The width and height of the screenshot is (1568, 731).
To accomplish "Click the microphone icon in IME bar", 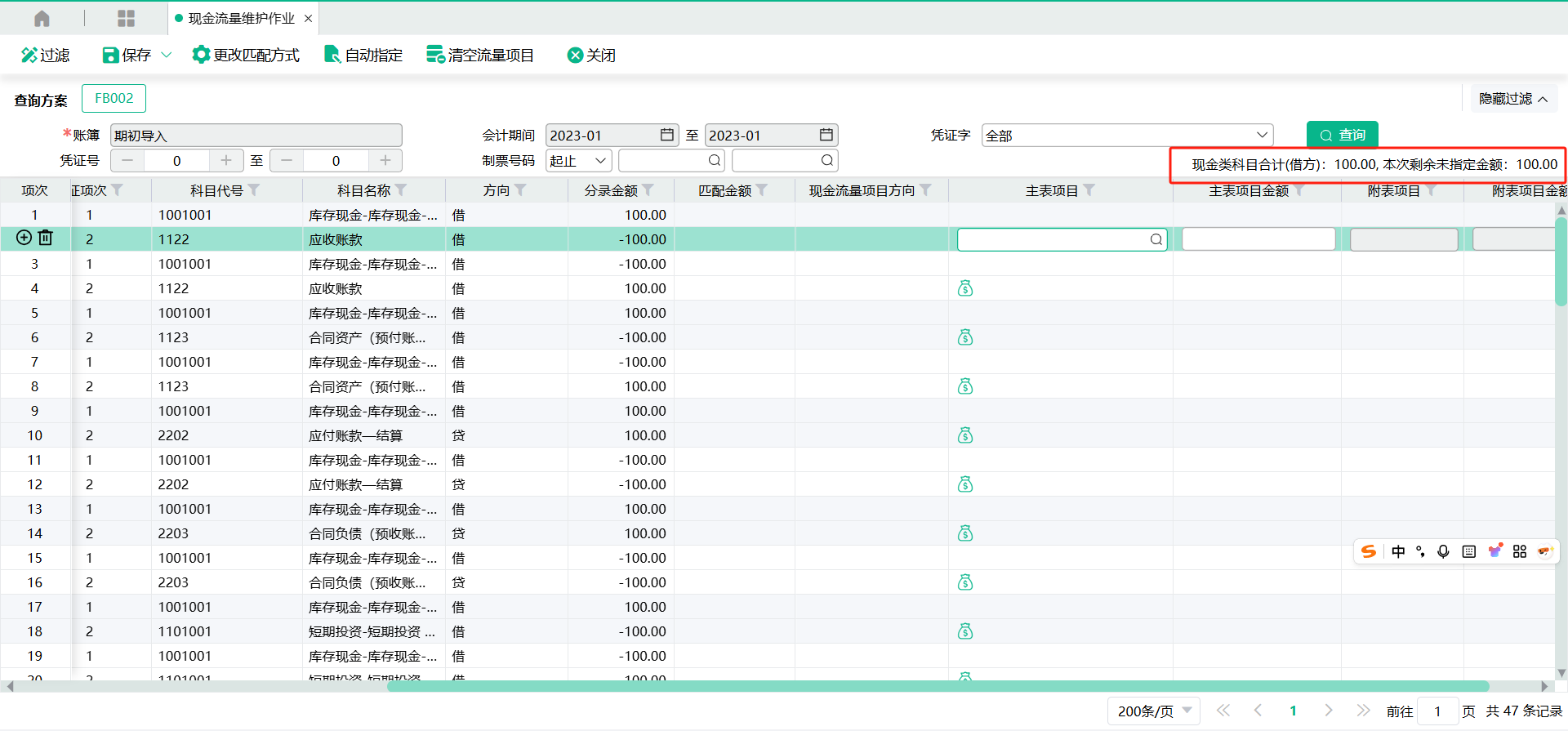I will 1443,551.
